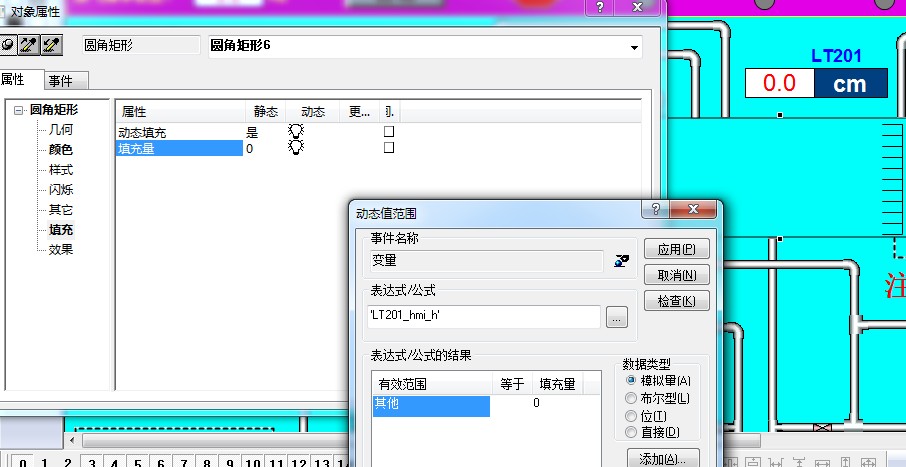This screenshot has width=906, height=467.
Task: Select the 动态填充 property row
Action: coord(180,132)
